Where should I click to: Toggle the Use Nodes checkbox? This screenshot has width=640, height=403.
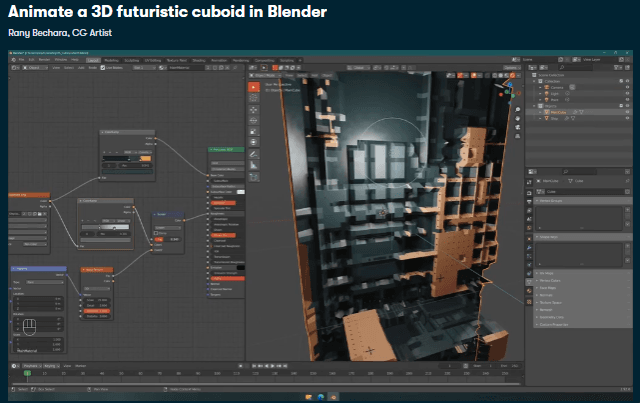(103, 68)
